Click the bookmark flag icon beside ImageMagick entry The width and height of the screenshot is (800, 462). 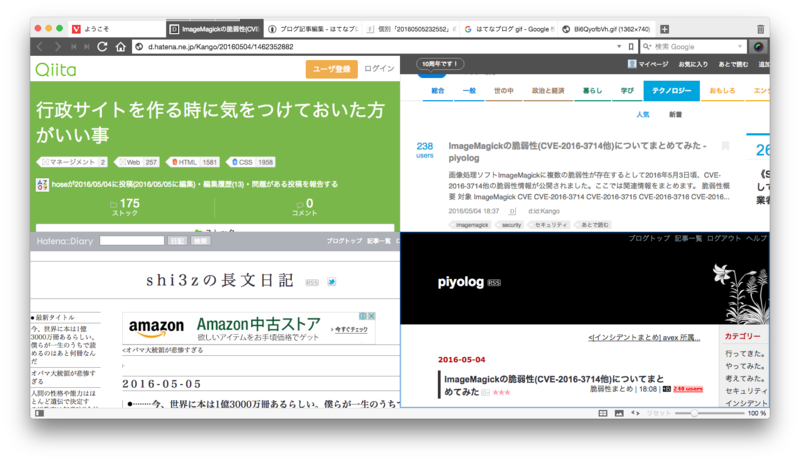tap(725, 146)
